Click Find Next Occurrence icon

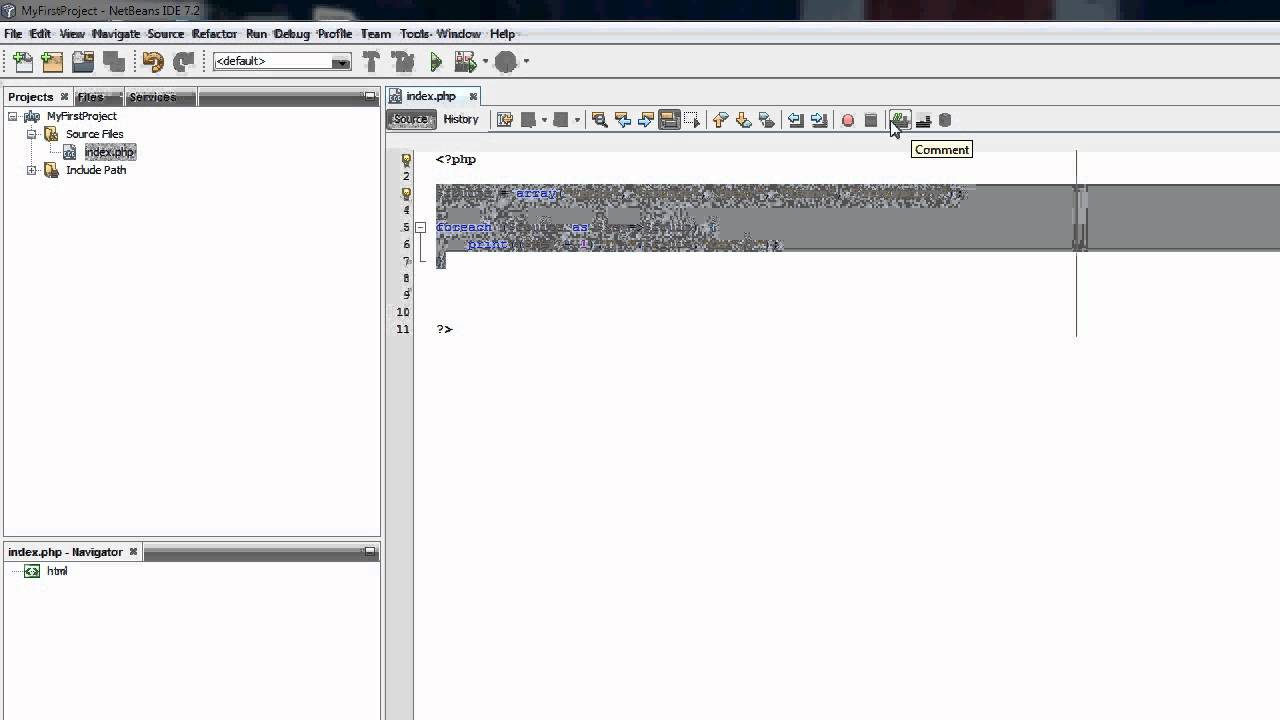pos(646,120)
